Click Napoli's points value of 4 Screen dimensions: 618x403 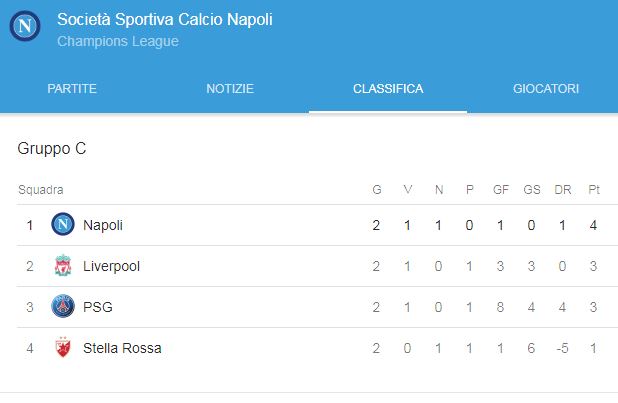click(594, 225)
